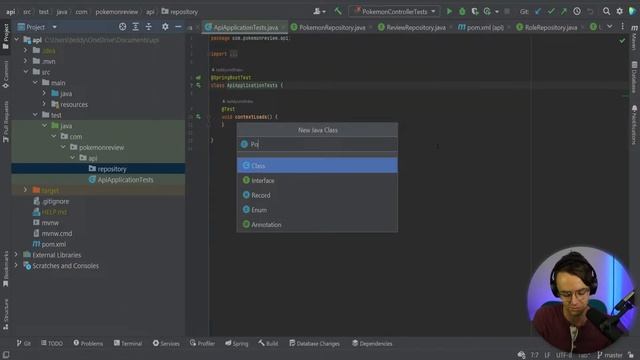Open the Commit tool window on left edge

(6, 74)
